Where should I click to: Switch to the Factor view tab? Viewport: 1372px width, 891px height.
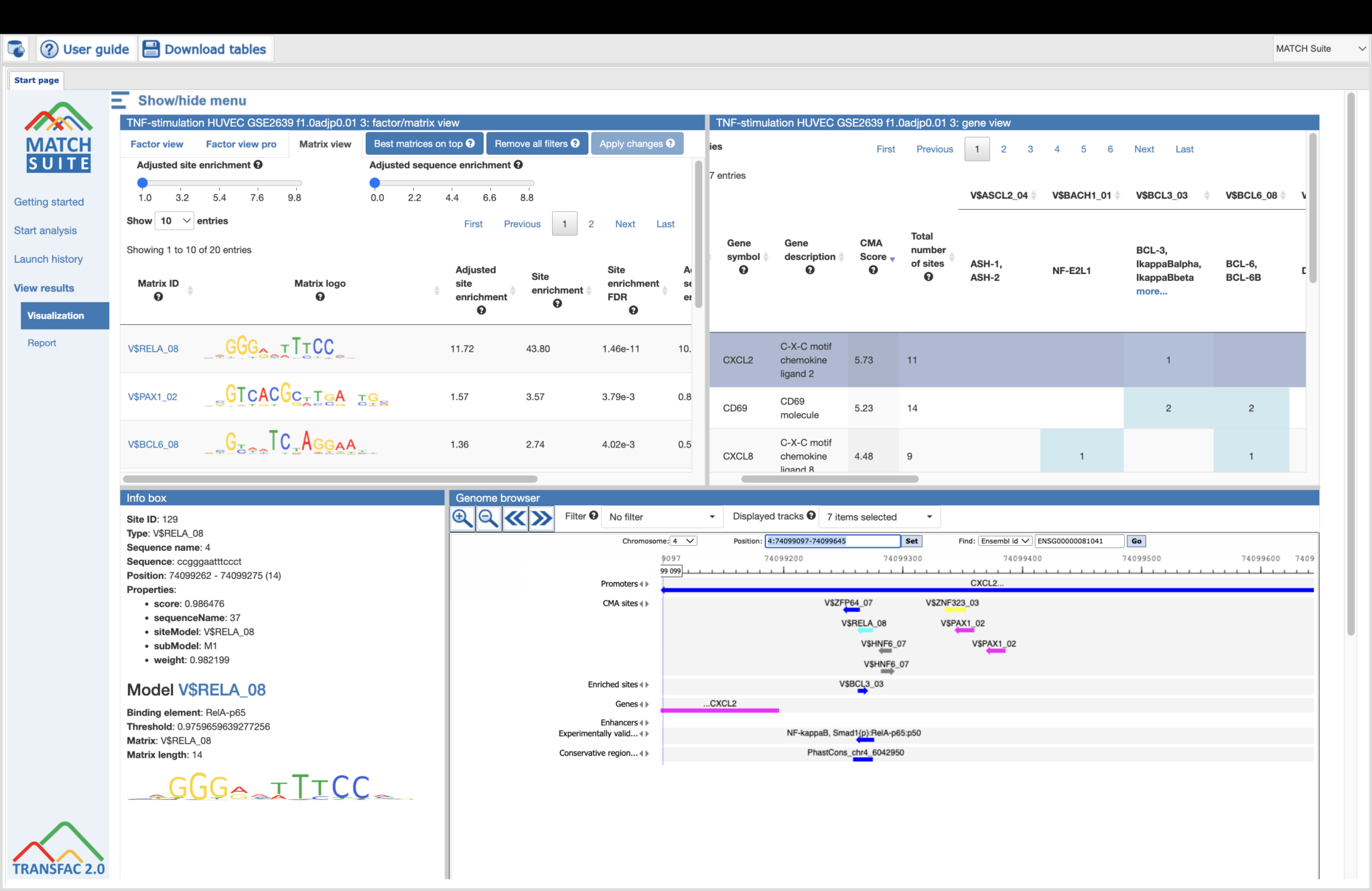pyautogui.click(x=157, y=143)
